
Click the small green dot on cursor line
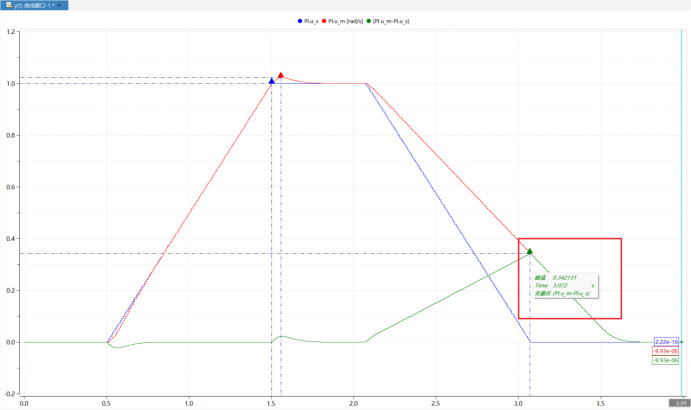(681, 342)
